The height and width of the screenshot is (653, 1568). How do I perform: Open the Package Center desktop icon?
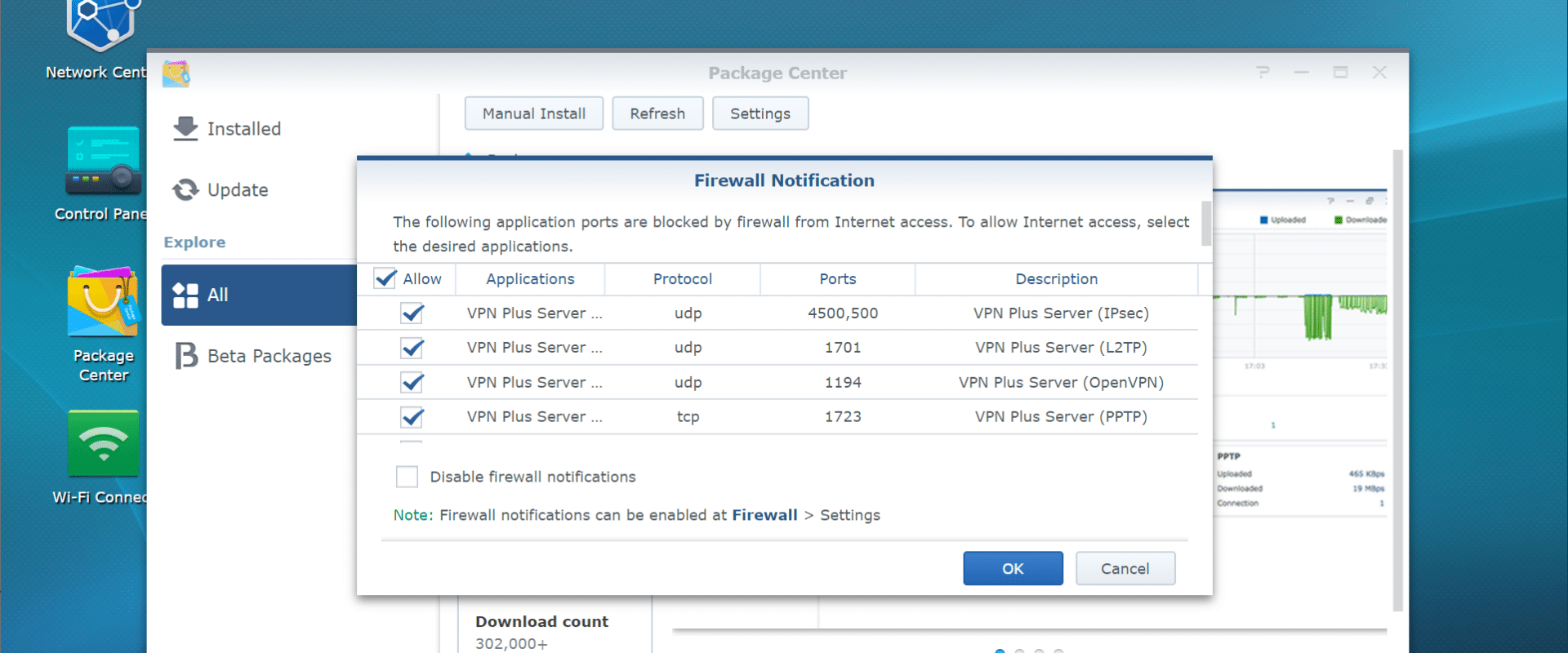pos(103,301)
